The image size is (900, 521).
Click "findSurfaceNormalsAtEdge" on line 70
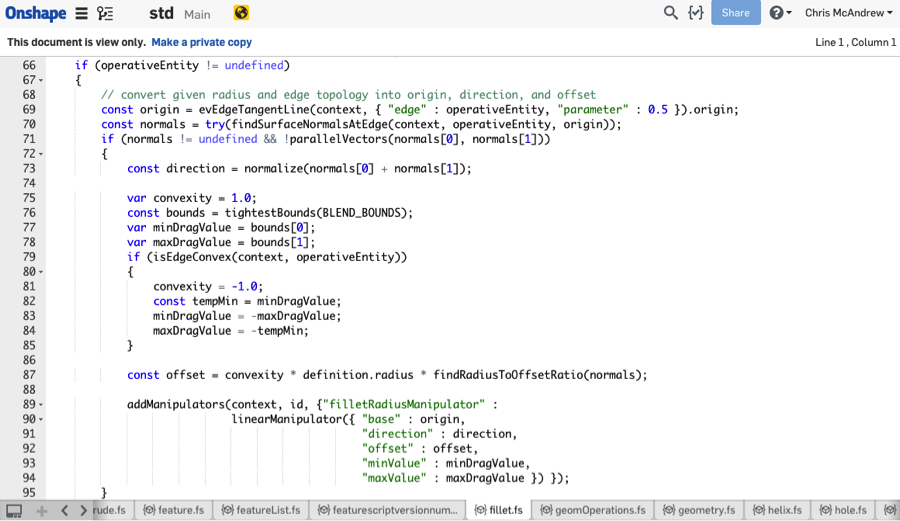click(x=309, y=125)
